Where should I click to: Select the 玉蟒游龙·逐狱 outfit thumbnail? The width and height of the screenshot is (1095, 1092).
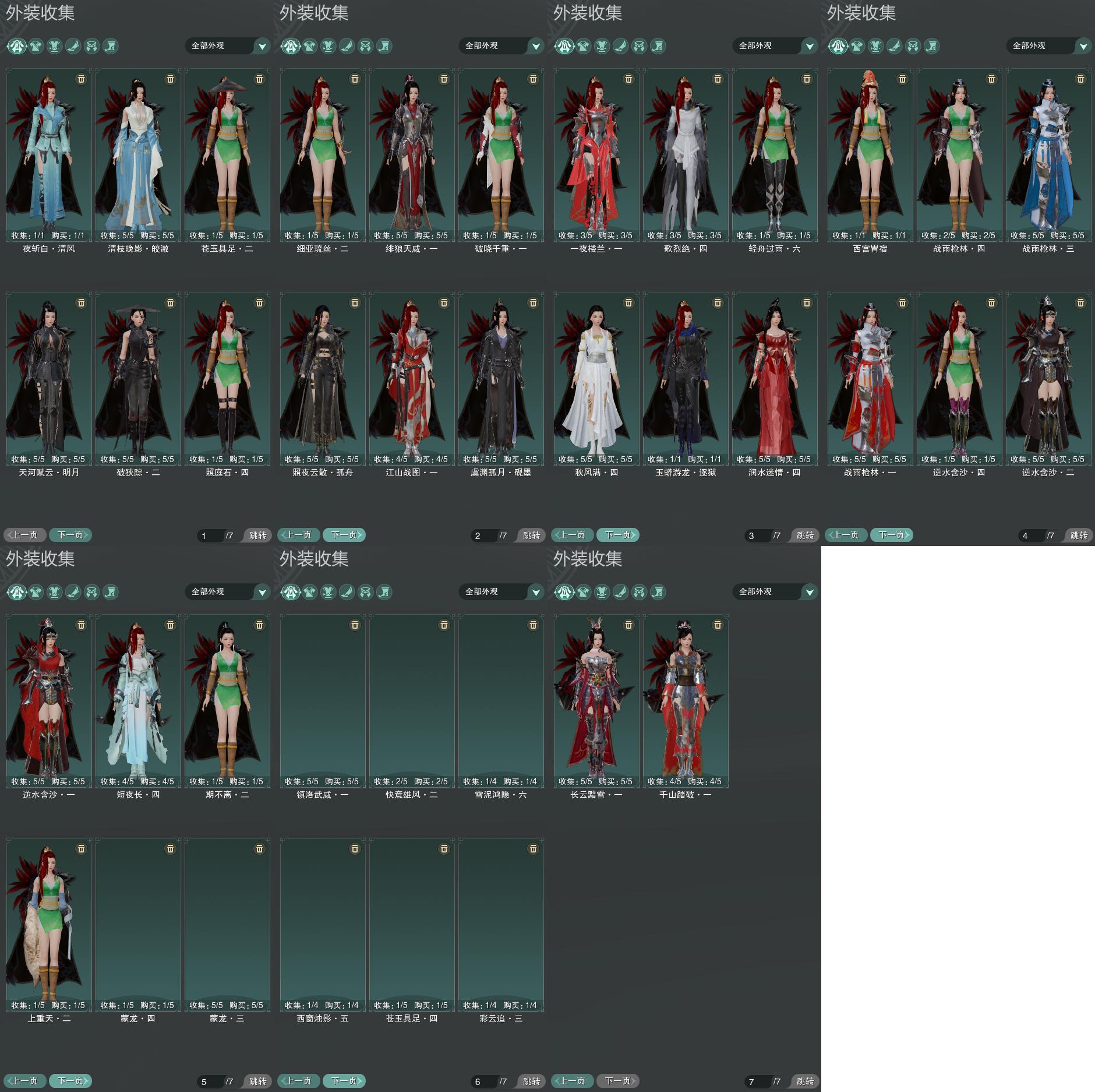pos(686,378)
